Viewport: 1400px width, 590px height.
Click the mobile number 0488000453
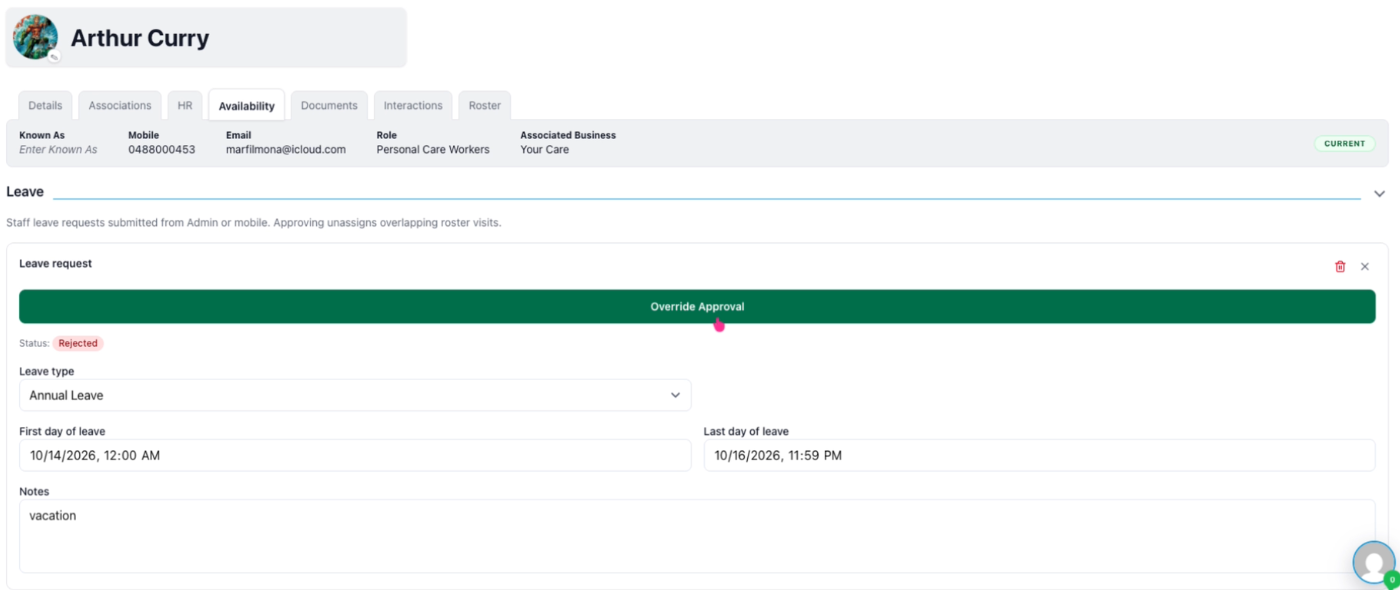point(162,150)
